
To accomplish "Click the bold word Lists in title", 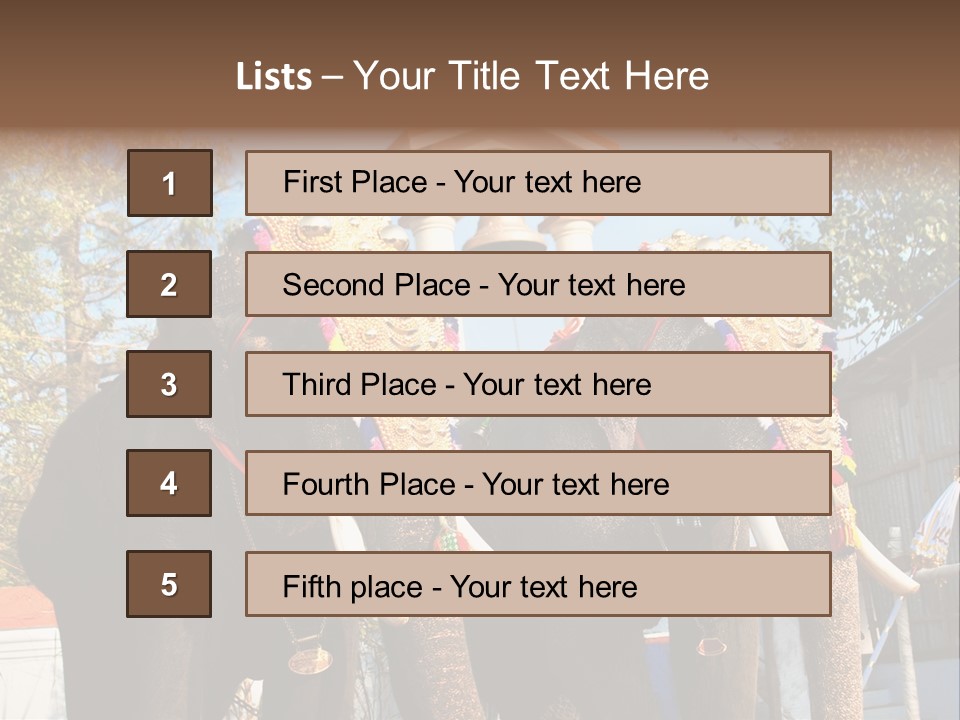I will pyautogui.click(x=273, y=77).
